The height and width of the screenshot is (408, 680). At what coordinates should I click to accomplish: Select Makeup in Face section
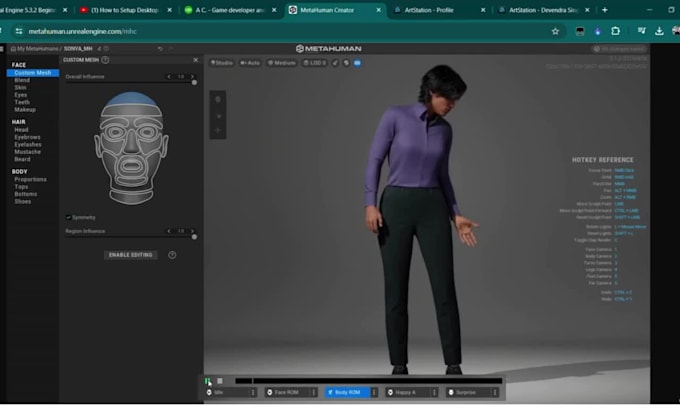(x=25, y=110)
